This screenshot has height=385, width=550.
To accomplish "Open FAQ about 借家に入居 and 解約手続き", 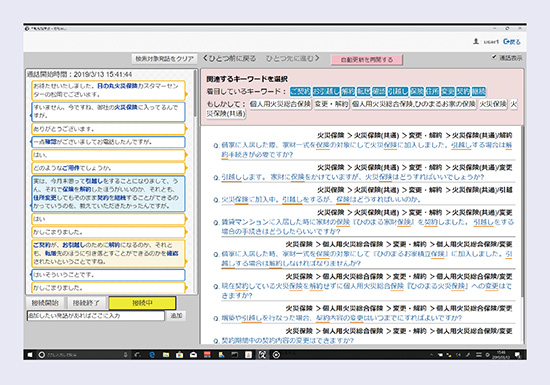I will click(x=367, y=150).
